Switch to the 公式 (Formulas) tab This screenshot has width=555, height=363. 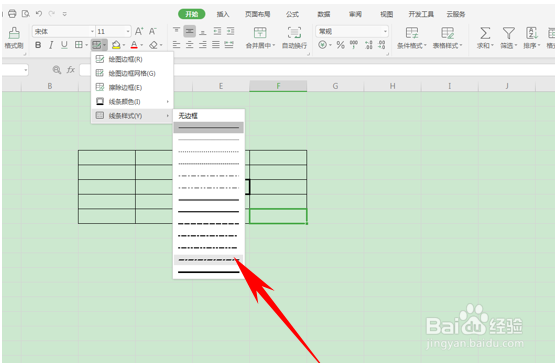[292, 14]
